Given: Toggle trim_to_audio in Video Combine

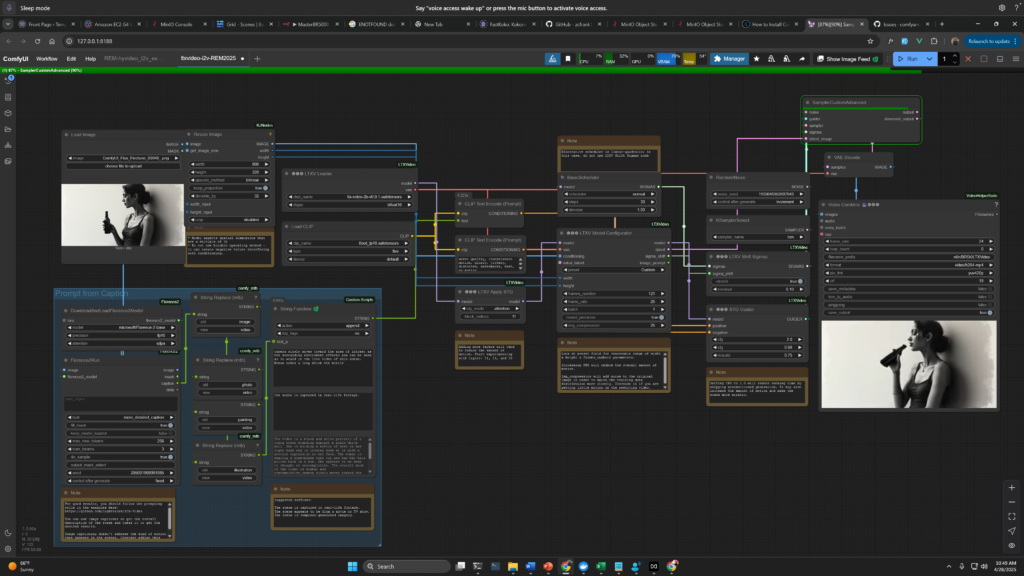Looking at the screenshot, I should coord(909,296).
